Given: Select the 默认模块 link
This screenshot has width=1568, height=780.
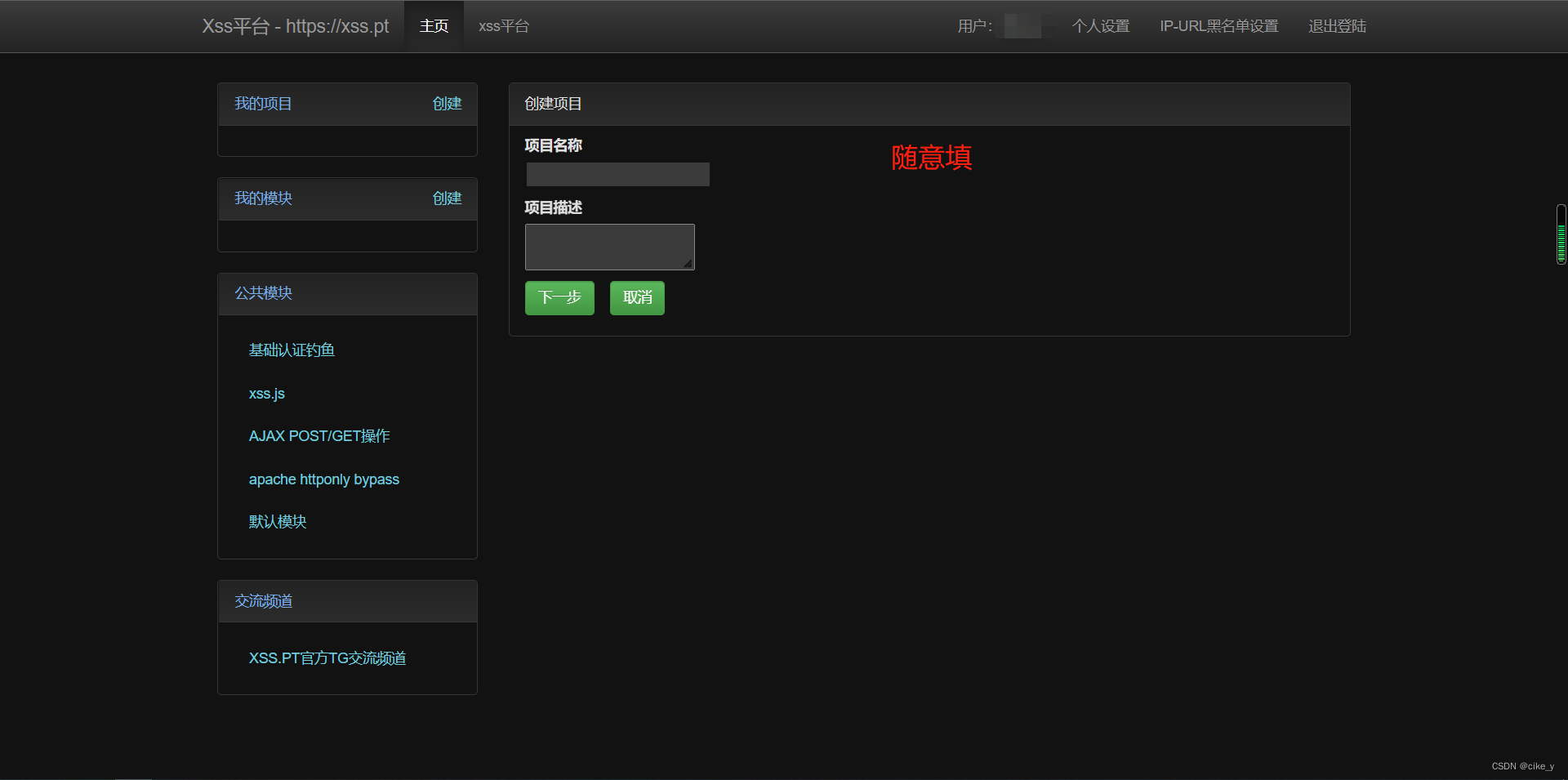Looking at the screenshot, I should click(278, 522).
